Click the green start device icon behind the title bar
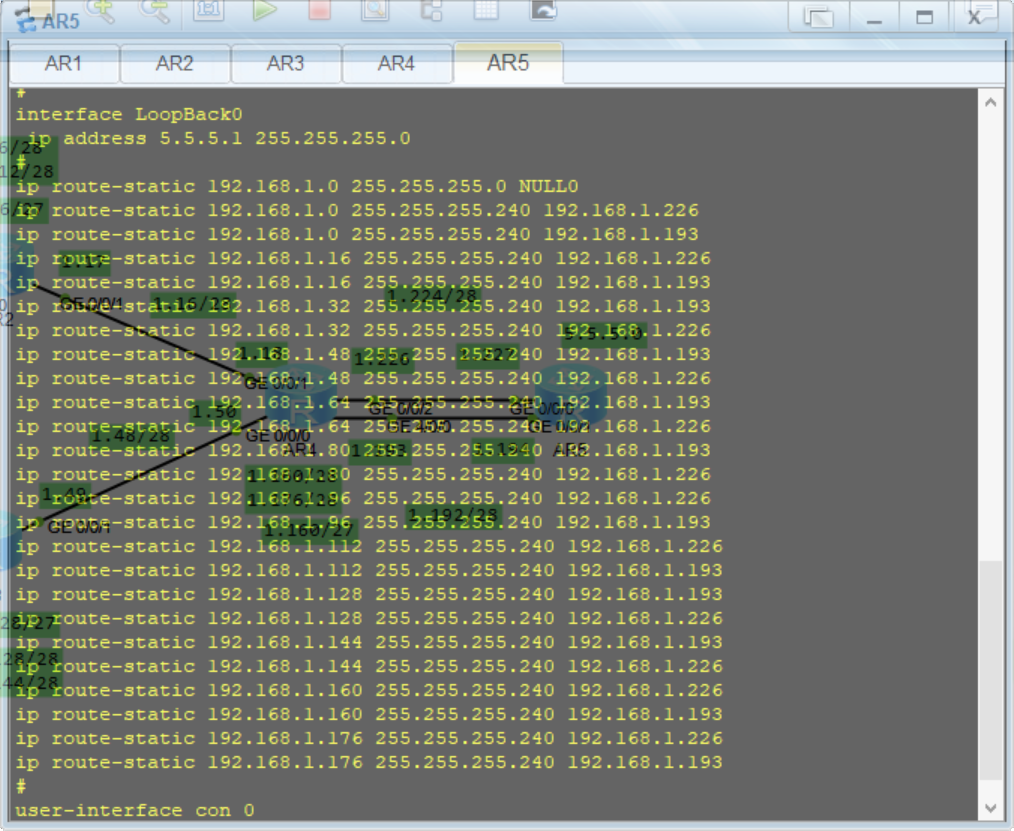This screenshot has height=831, width=1014. pyautogui.click(x=264, y=10)
